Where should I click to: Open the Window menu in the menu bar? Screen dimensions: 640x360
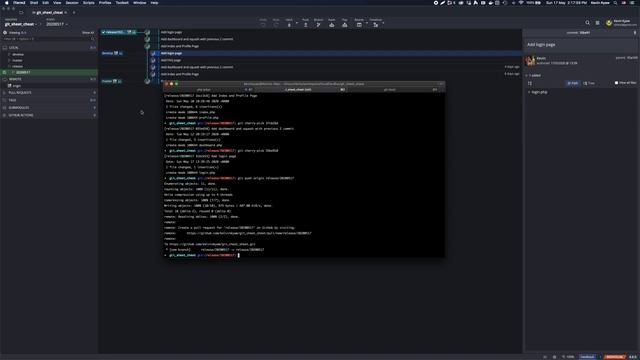140,2
